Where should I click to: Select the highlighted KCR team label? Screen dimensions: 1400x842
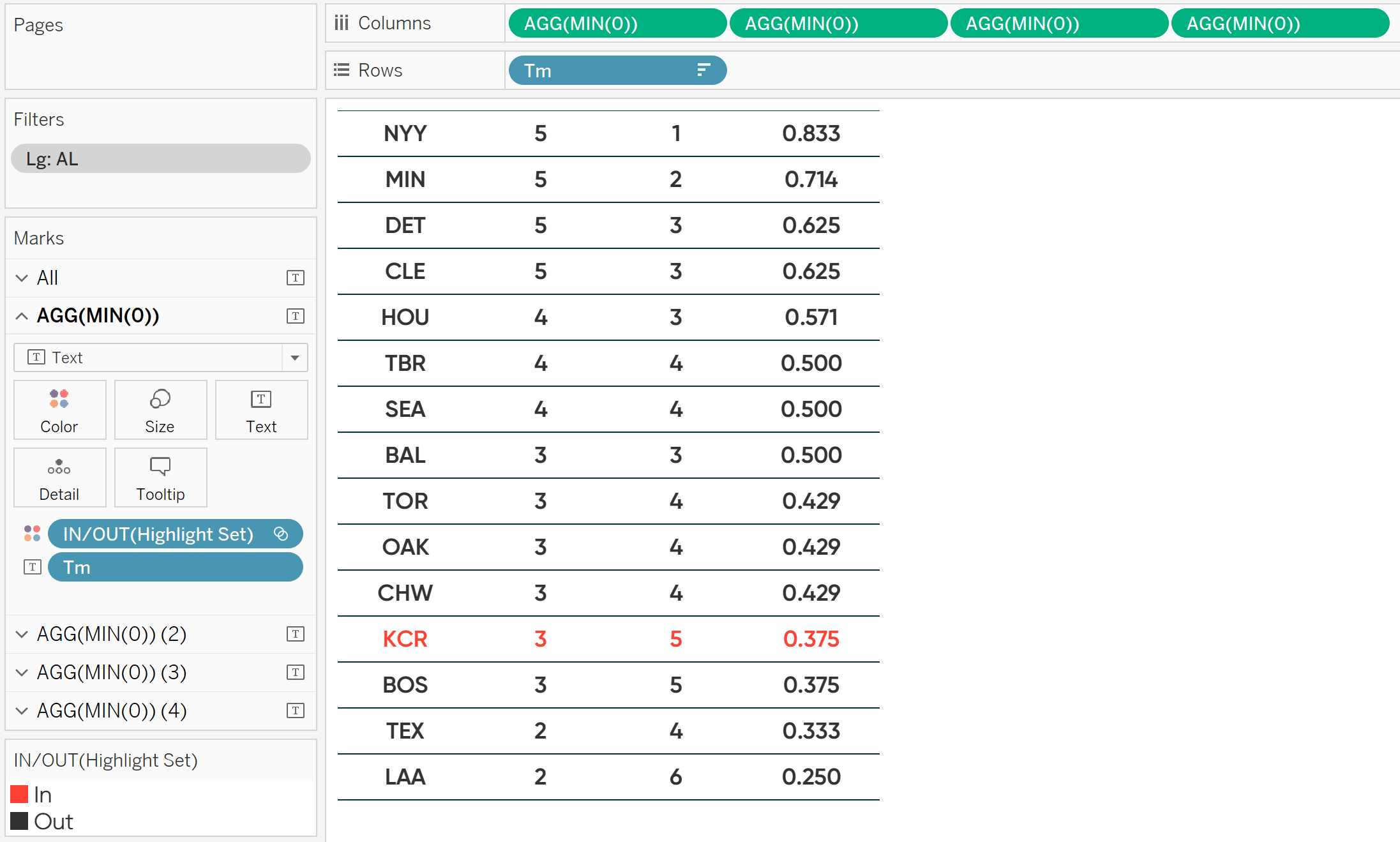pos(405,639)
